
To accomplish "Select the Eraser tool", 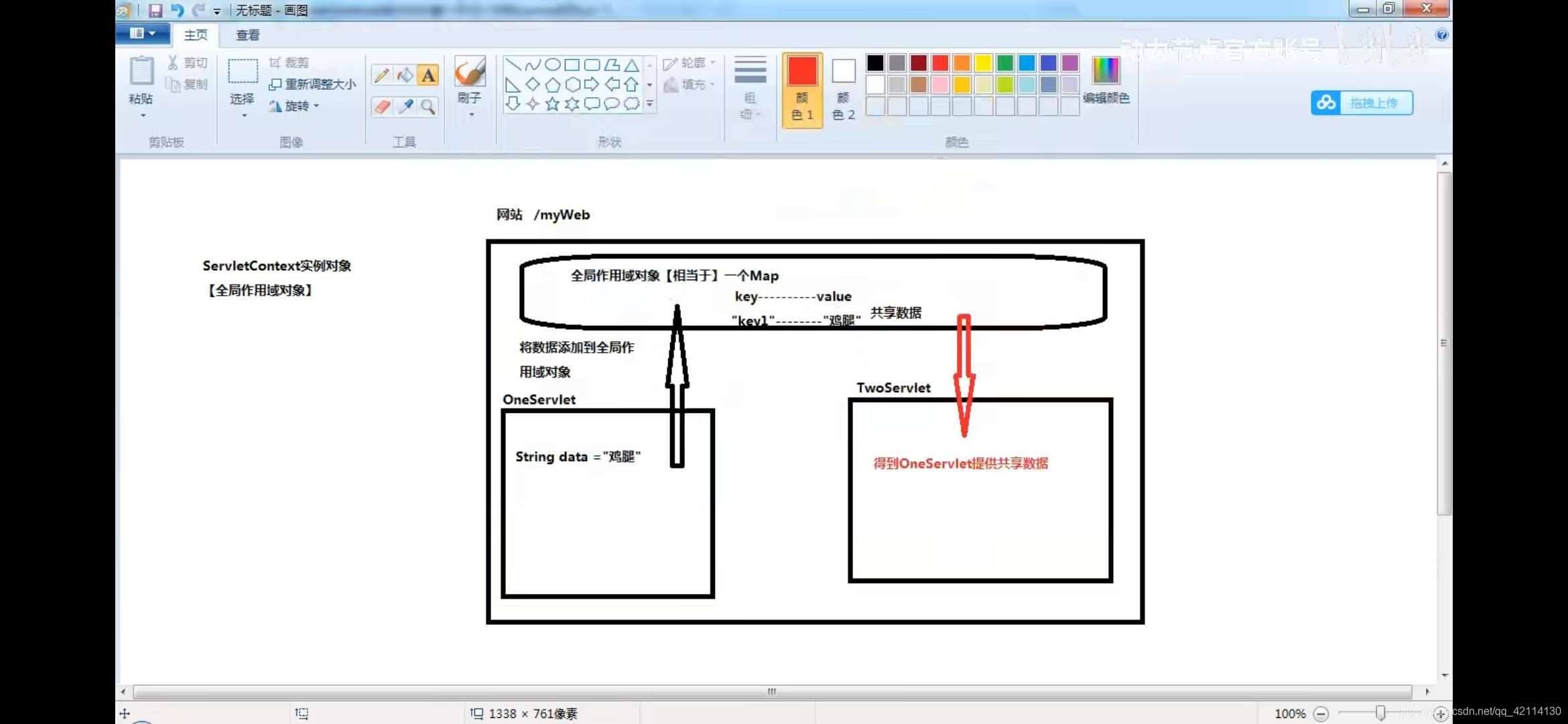I will tap(382, 107).
